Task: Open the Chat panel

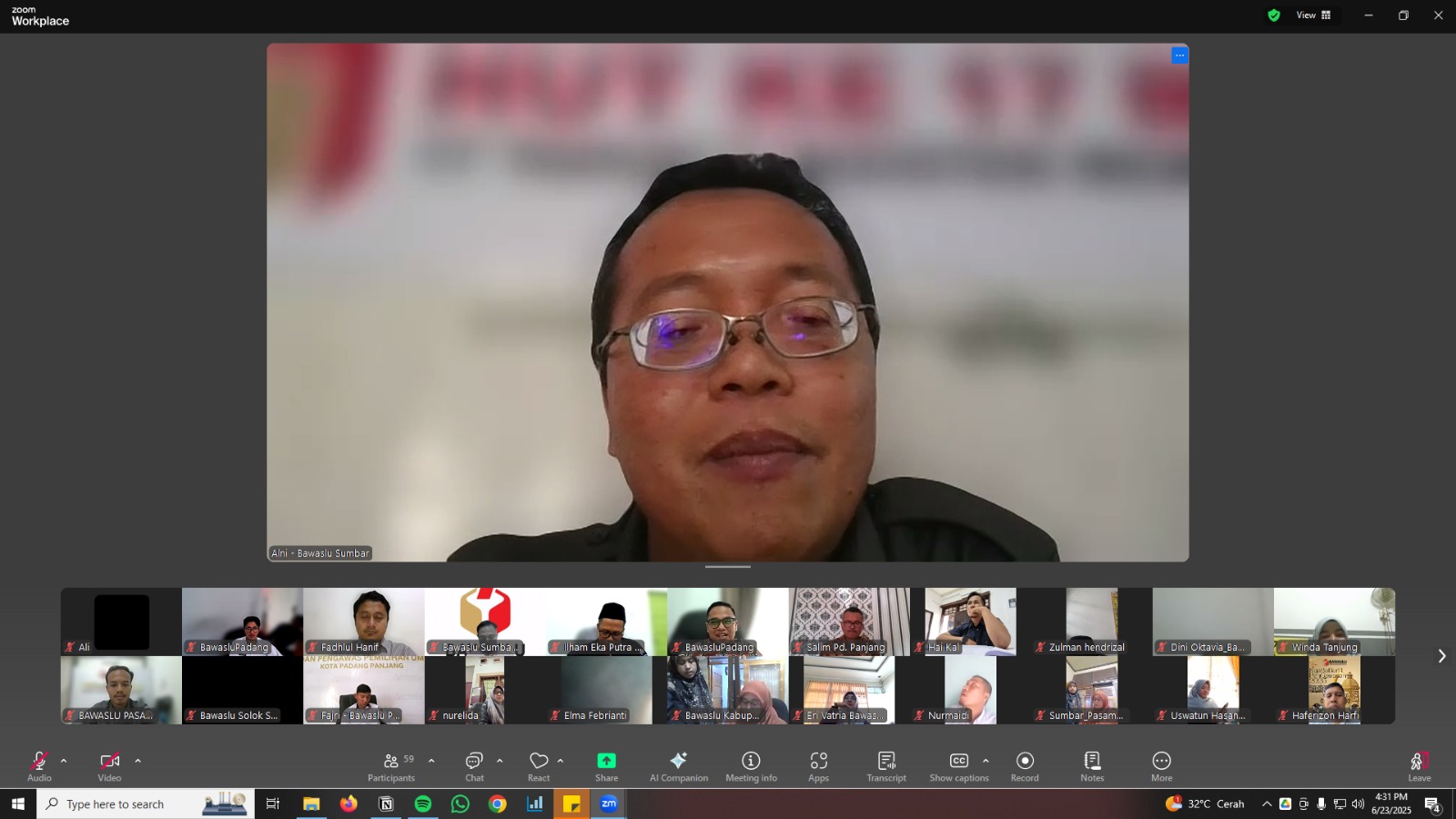Action: (x=474, y=765)
